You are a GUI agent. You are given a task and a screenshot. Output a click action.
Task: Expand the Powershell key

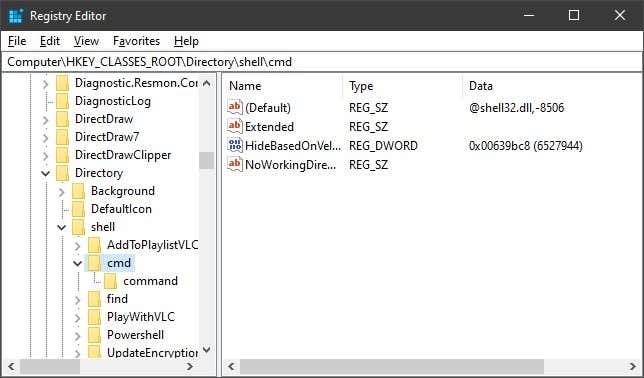[x=78, y=336]
